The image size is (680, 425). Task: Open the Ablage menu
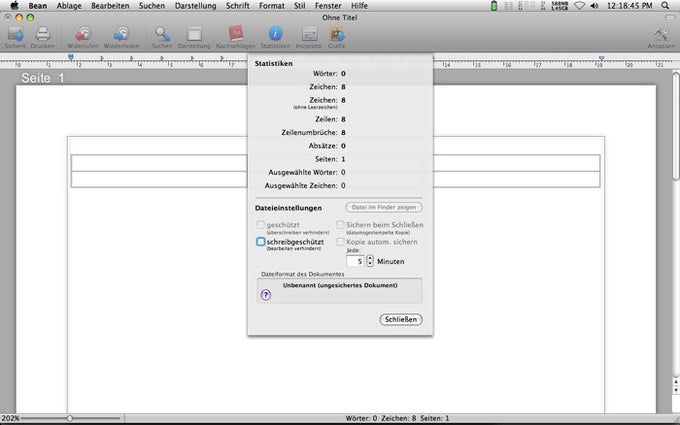pos(69,6)
